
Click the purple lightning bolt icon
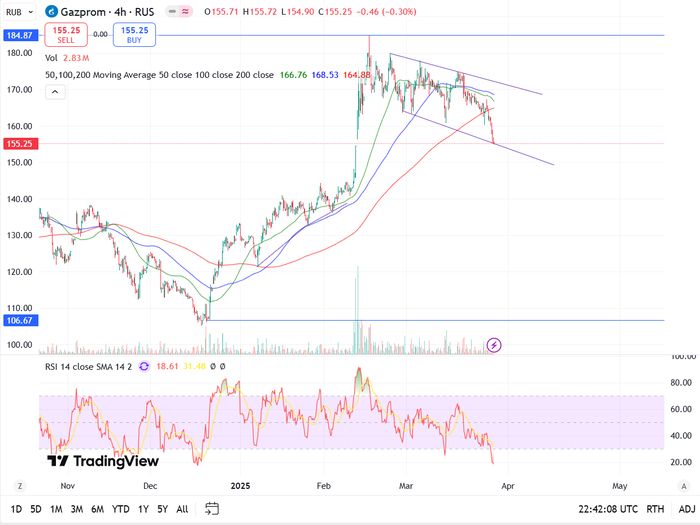click(494, 345)
